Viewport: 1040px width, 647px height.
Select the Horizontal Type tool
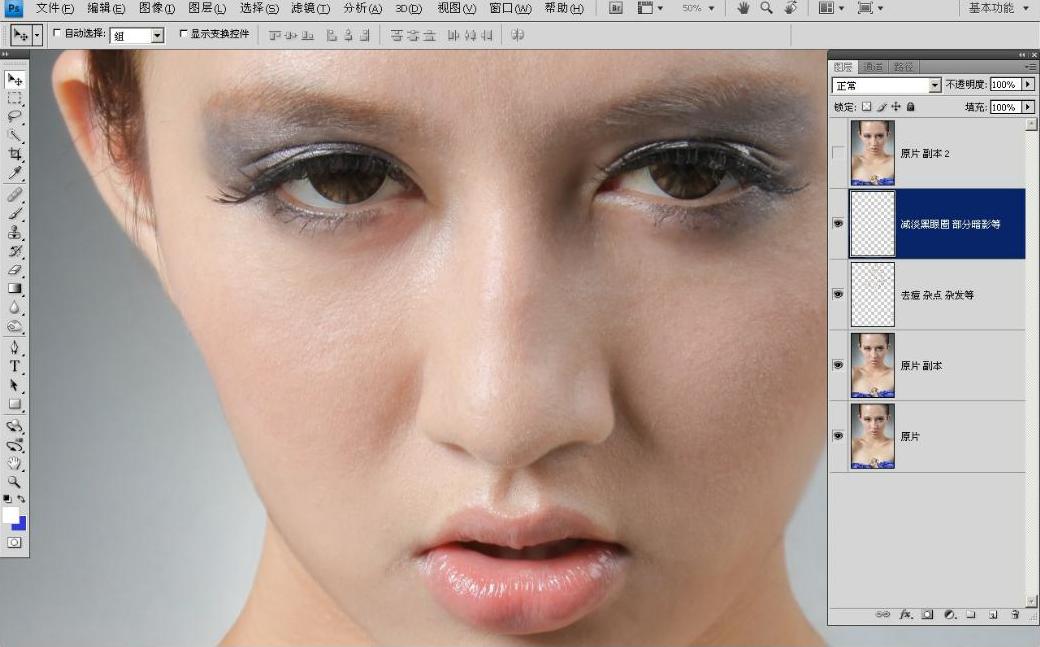click(14, 366)
